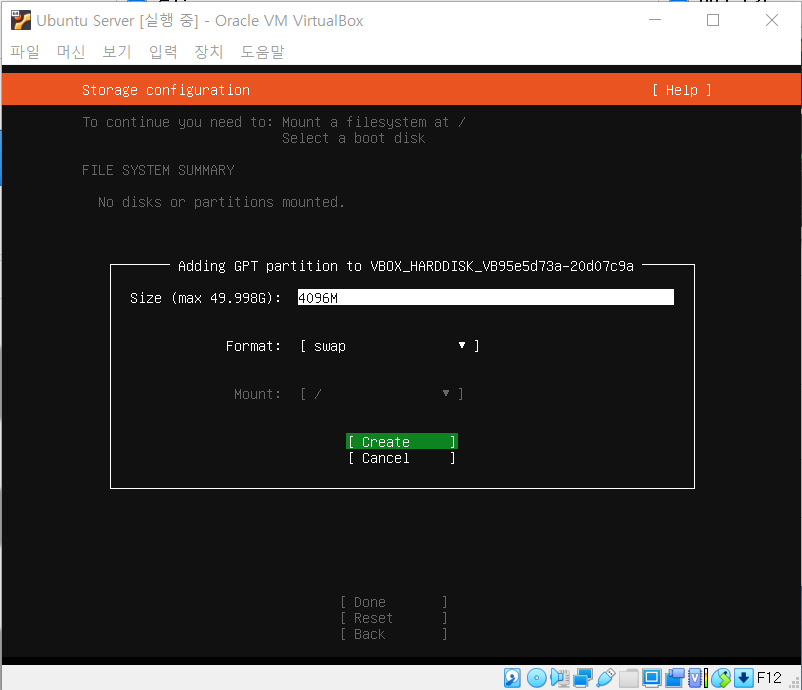Image resolution: width=802 pixels, height=690 pixels.
Task: Open the 머신 menu
Action: tap(71, 52)
